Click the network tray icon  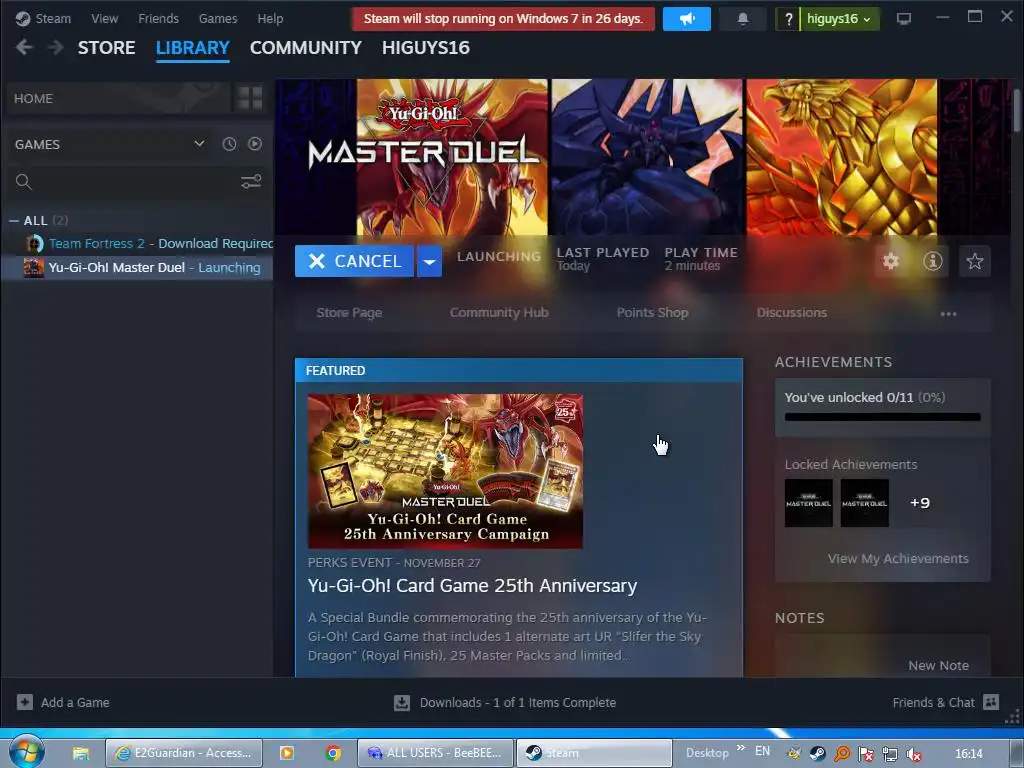pos(889,754)
